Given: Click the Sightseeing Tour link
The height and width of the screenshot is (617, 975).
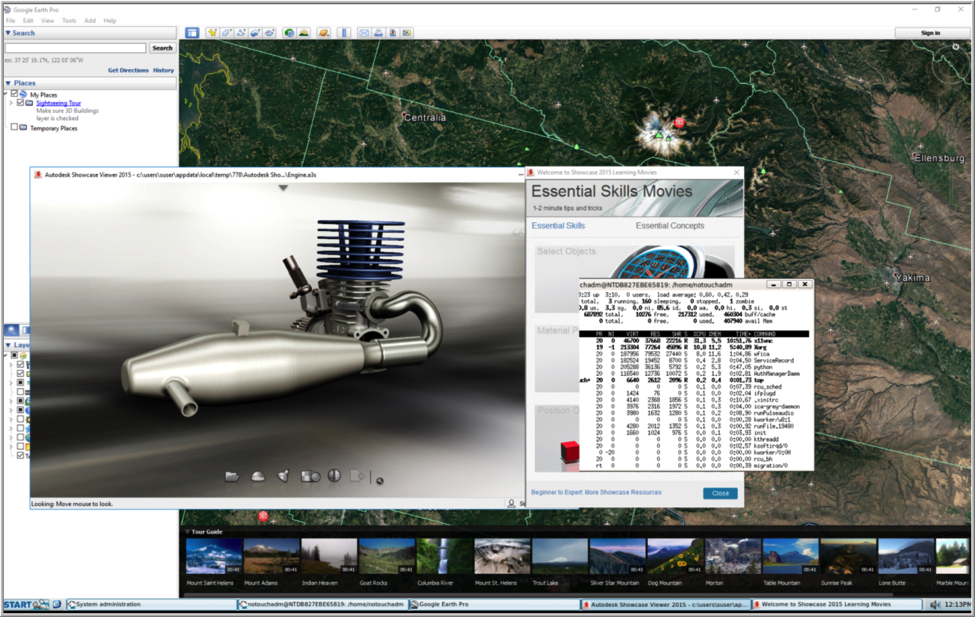Looking at the screenshot, I should click(x=58, y=103).
